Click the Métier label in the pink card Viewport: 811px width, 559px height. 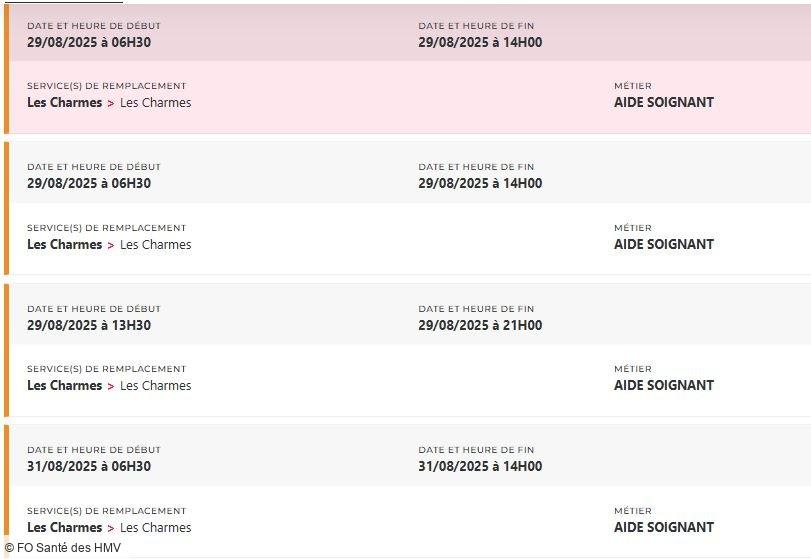coord(632,86)
